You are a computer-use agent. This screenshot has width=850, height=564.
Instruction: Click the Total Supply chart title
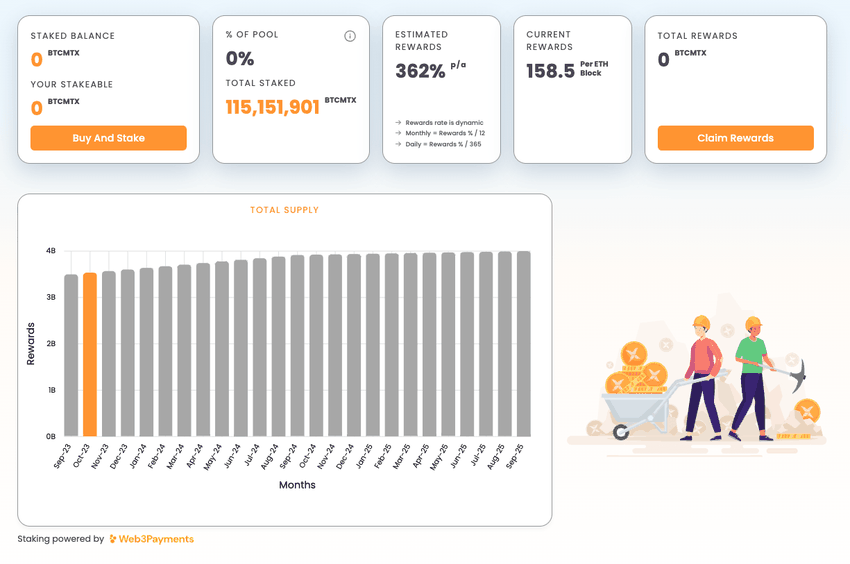[285, 210]
